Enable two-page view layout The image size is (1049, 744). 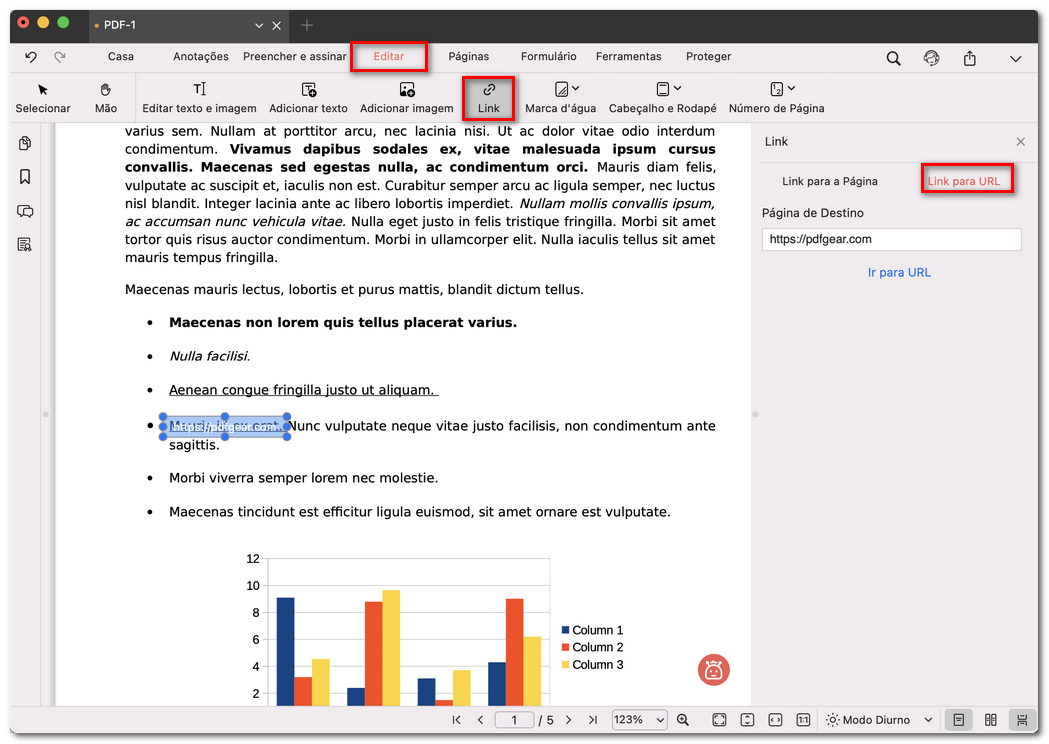(x=990, y=720)
